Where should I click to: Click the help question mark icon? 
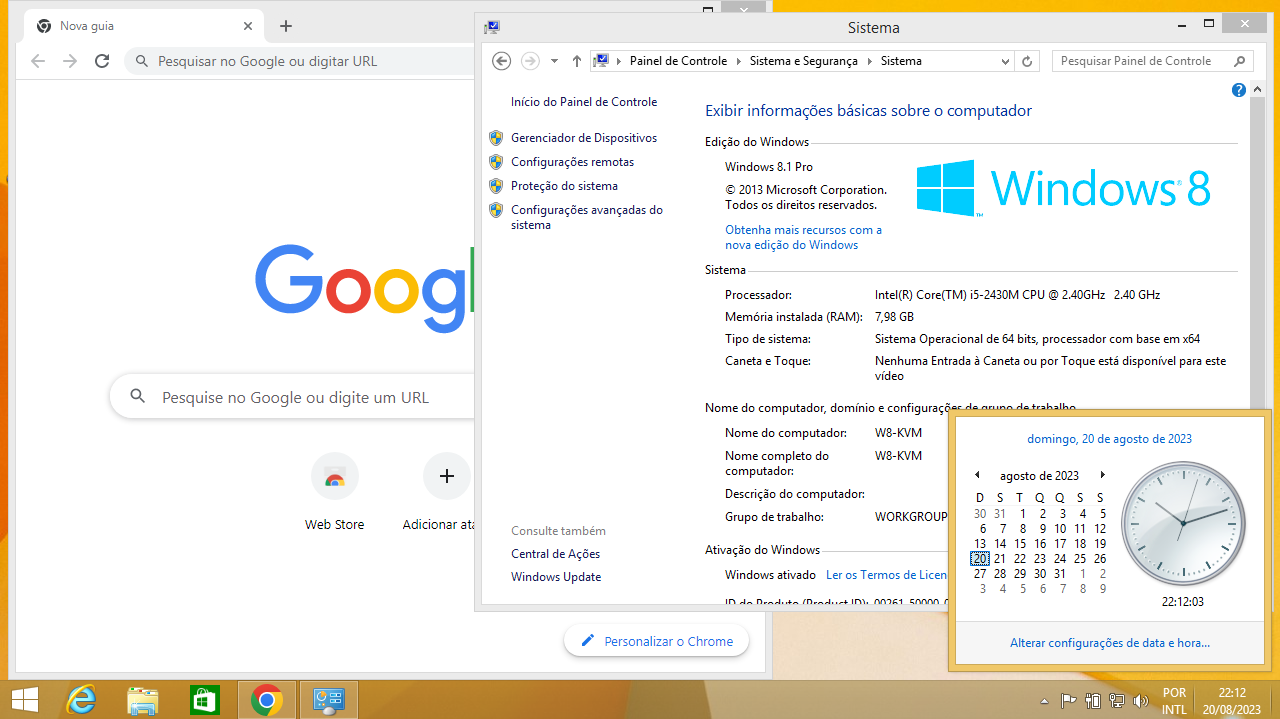click(1239, 90)
